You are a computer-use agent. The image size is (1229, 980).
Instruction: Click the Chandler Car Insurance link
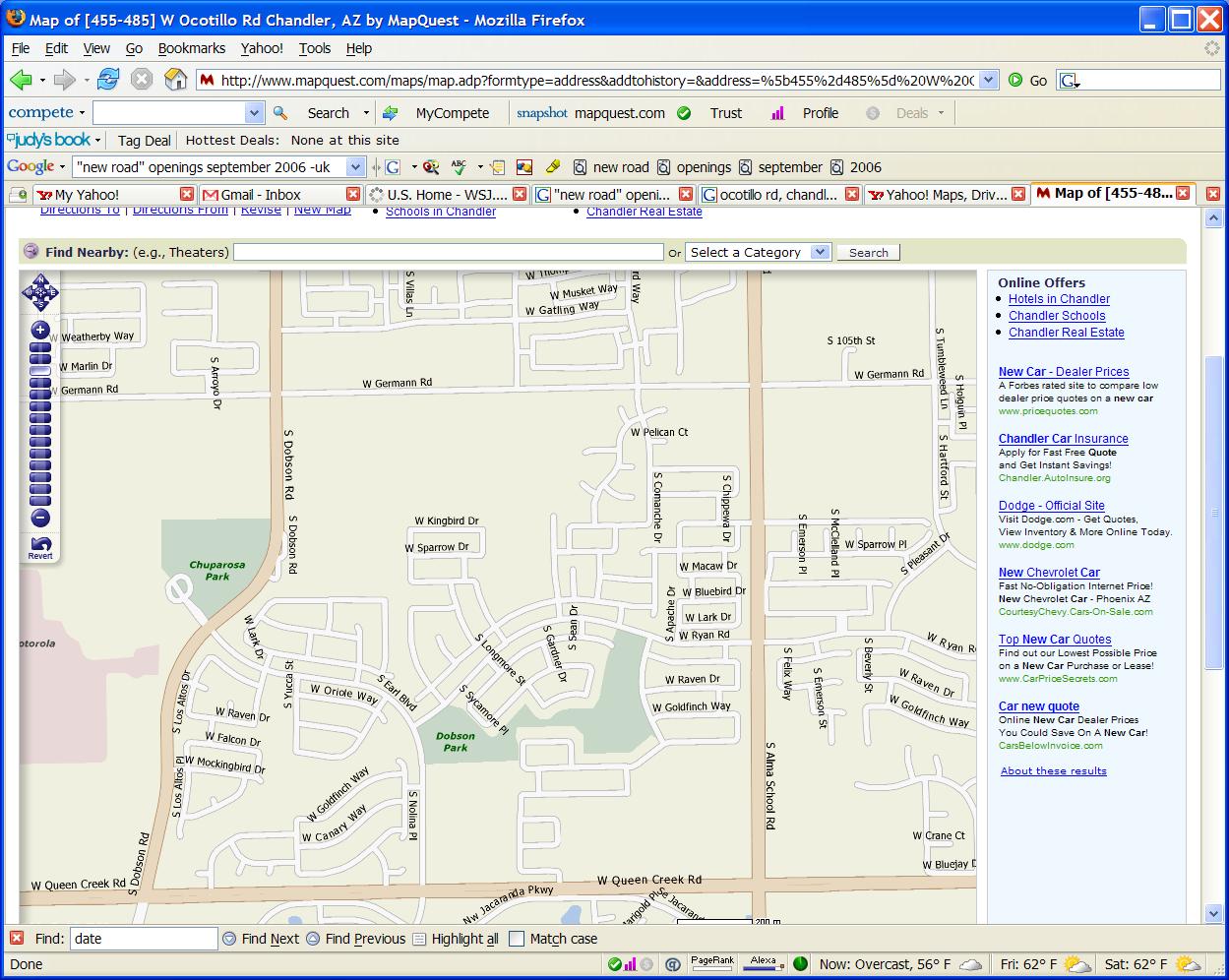click(x=1064, y=439)
